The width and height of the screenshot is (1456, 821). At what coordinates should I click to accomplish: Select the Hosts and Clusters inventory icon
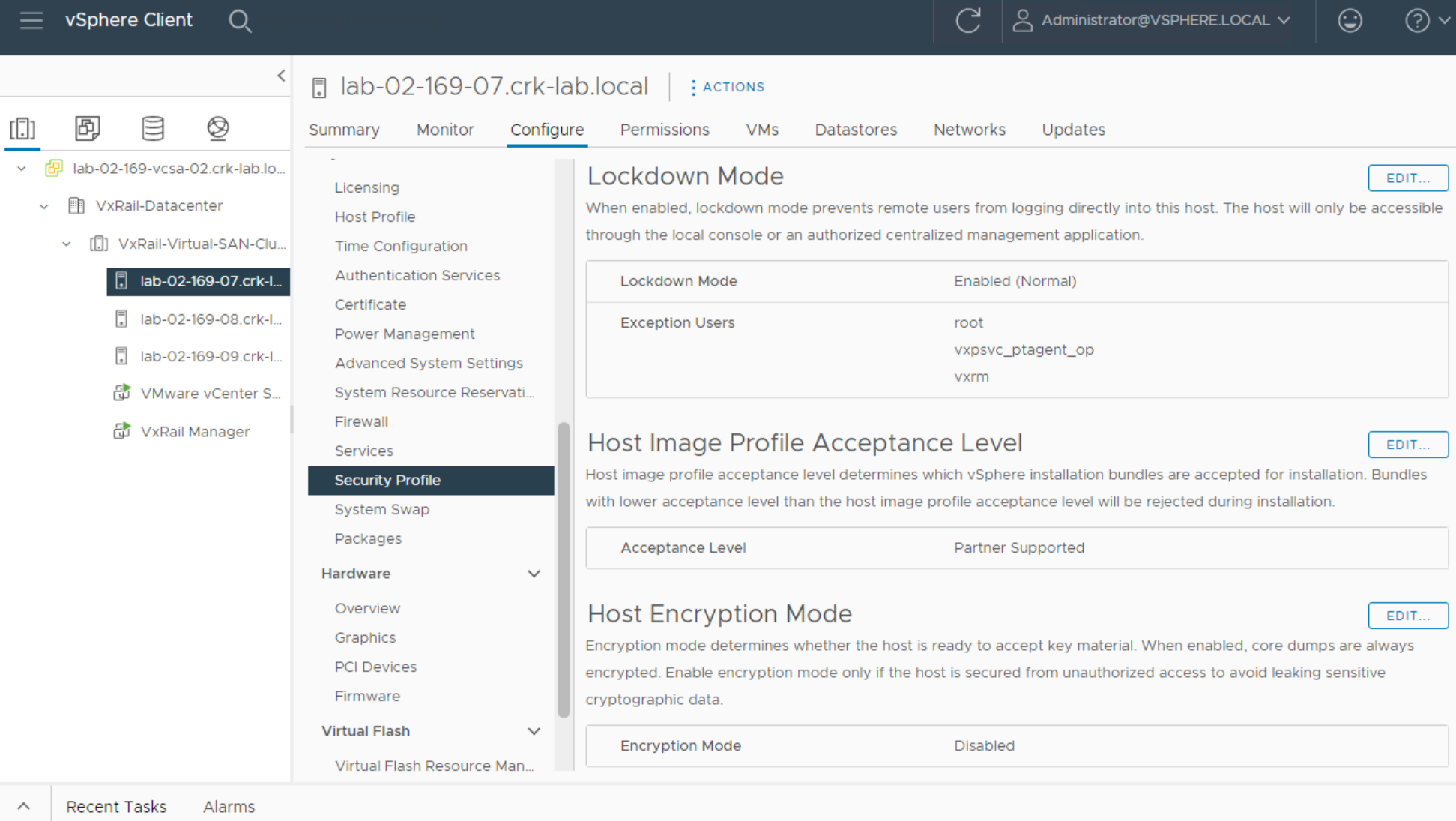(x=22, y=128)
